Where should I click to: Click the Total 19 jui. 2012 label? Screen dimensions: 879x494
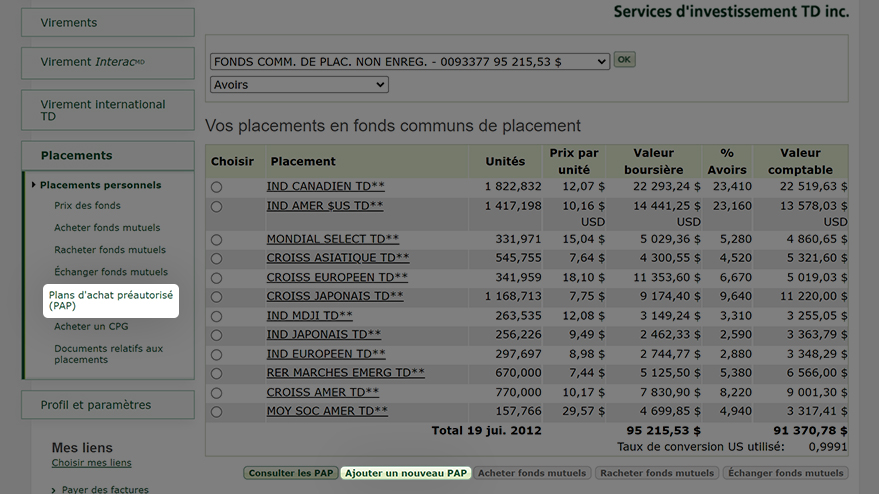(x=486, y=431)
